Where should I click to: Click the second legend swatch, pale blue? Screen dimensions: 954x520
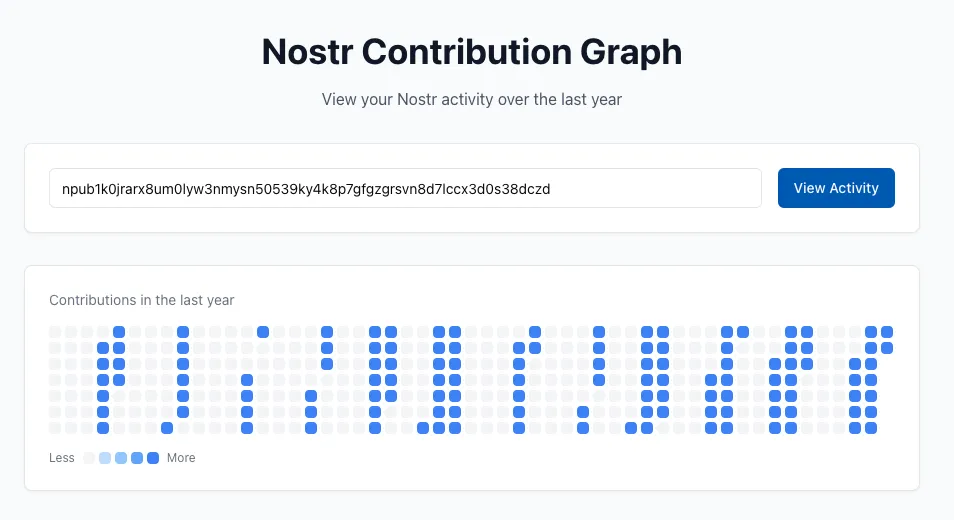[105, 458]
